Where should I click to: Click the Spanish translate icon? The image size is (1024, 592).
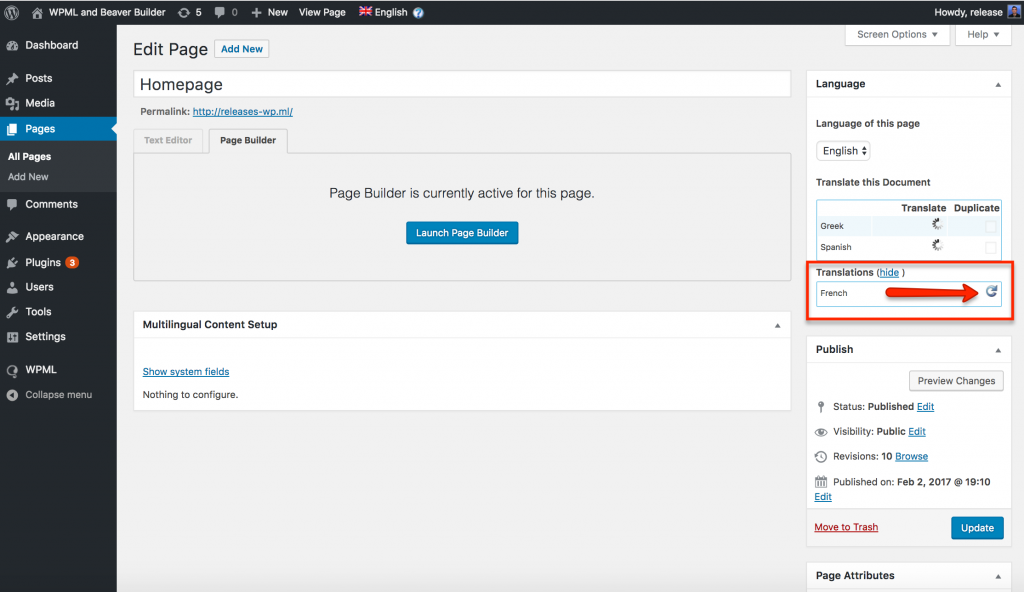[x=937, y=246]
